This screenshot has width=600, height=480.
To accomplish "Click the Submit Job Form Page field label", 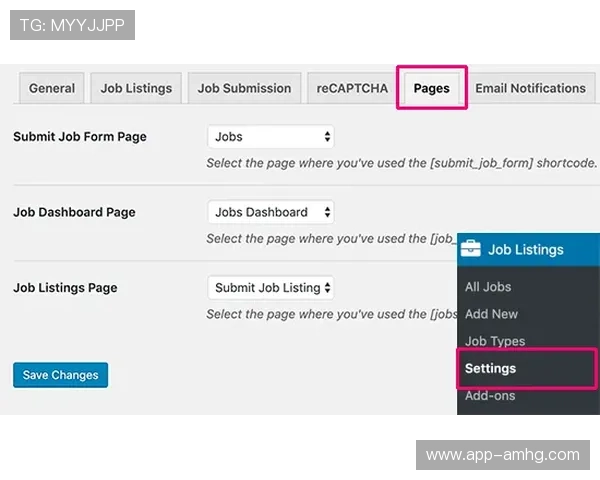I will tap(80, 137).
